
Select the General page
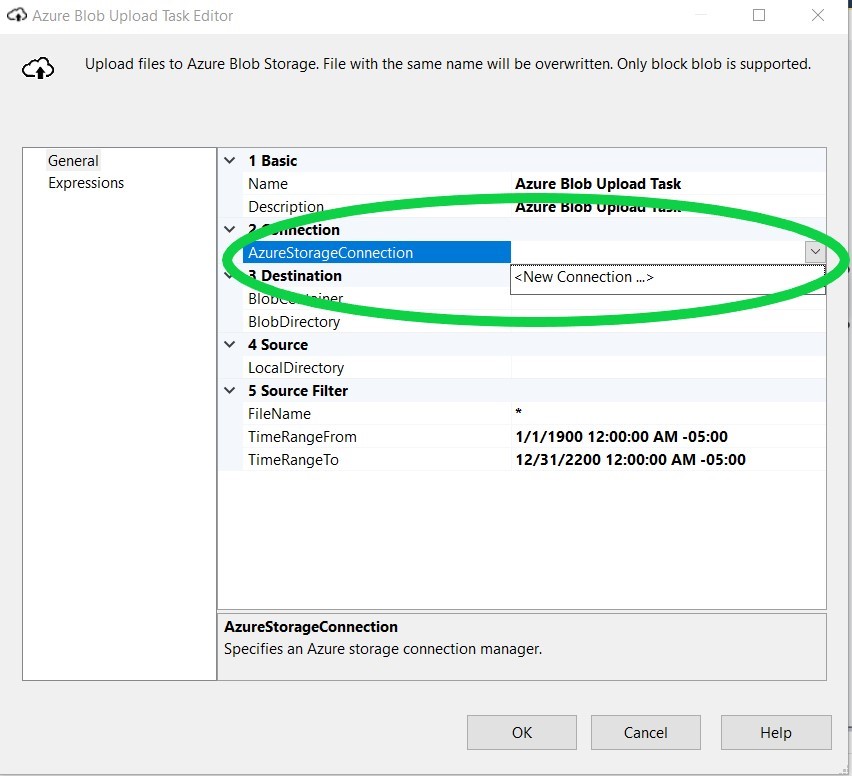click(73, 161)
